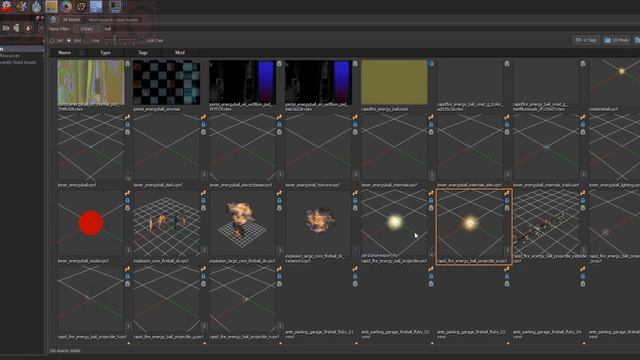
Task: Toggle the Lock Cam checkbox
Action: click(141, 40)
